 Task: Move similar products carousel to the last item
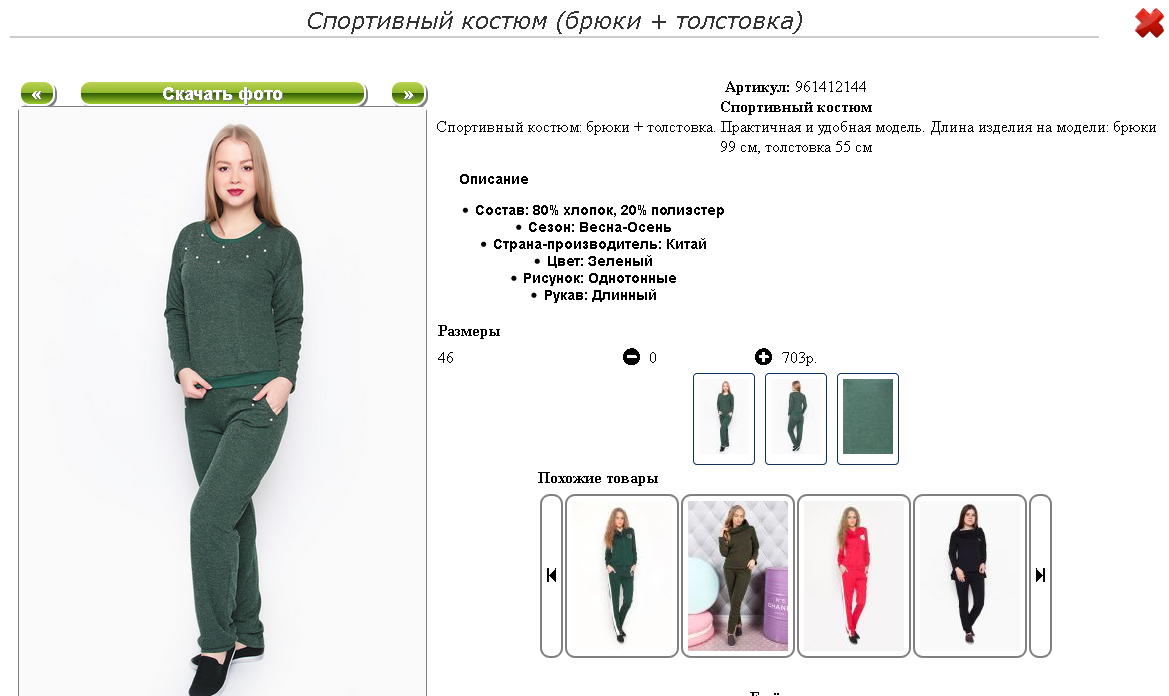click(x=1040, y=575)
